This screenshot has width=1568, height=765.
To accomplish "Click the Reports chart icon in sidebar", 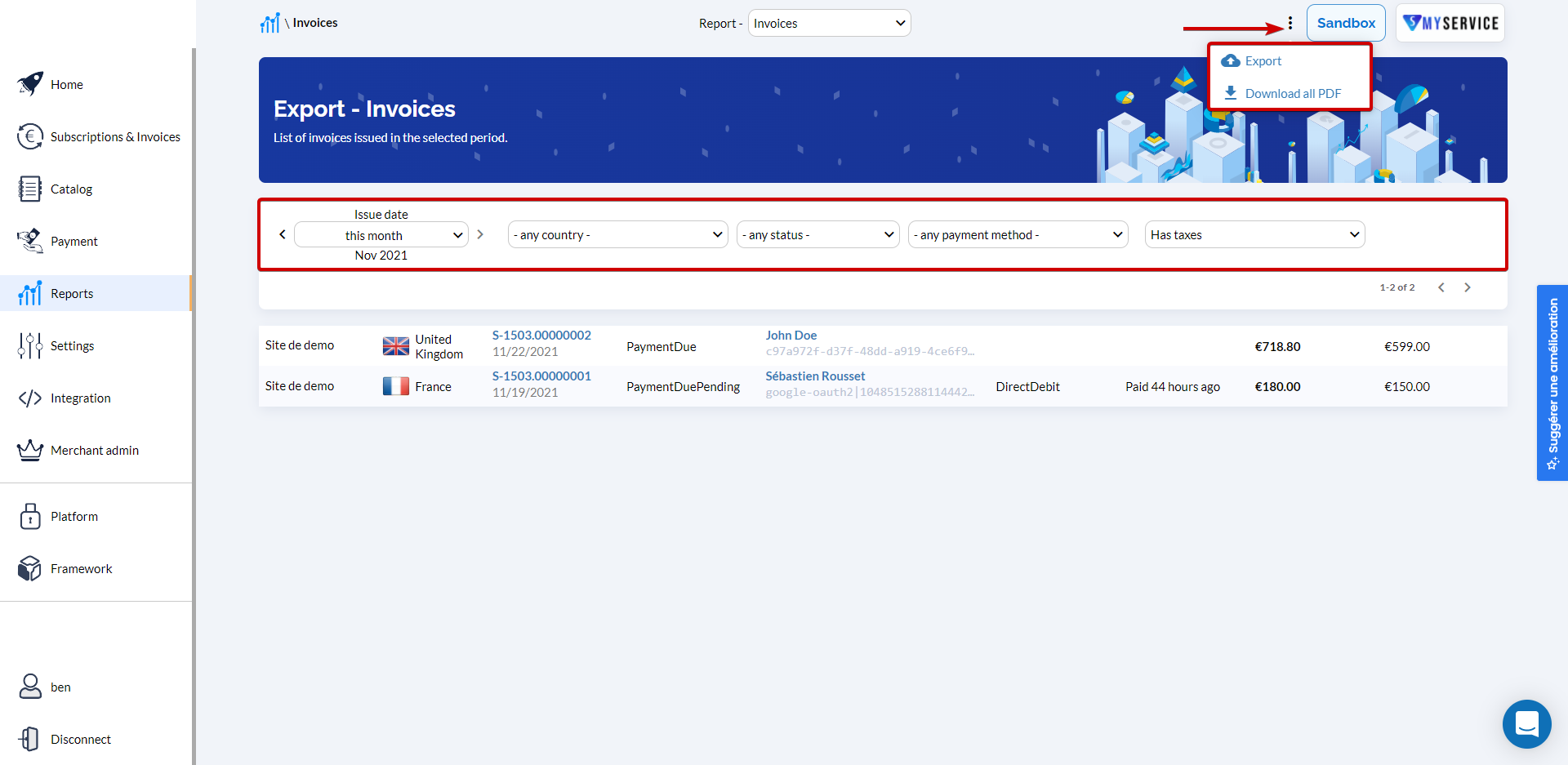I will [30, 293].
